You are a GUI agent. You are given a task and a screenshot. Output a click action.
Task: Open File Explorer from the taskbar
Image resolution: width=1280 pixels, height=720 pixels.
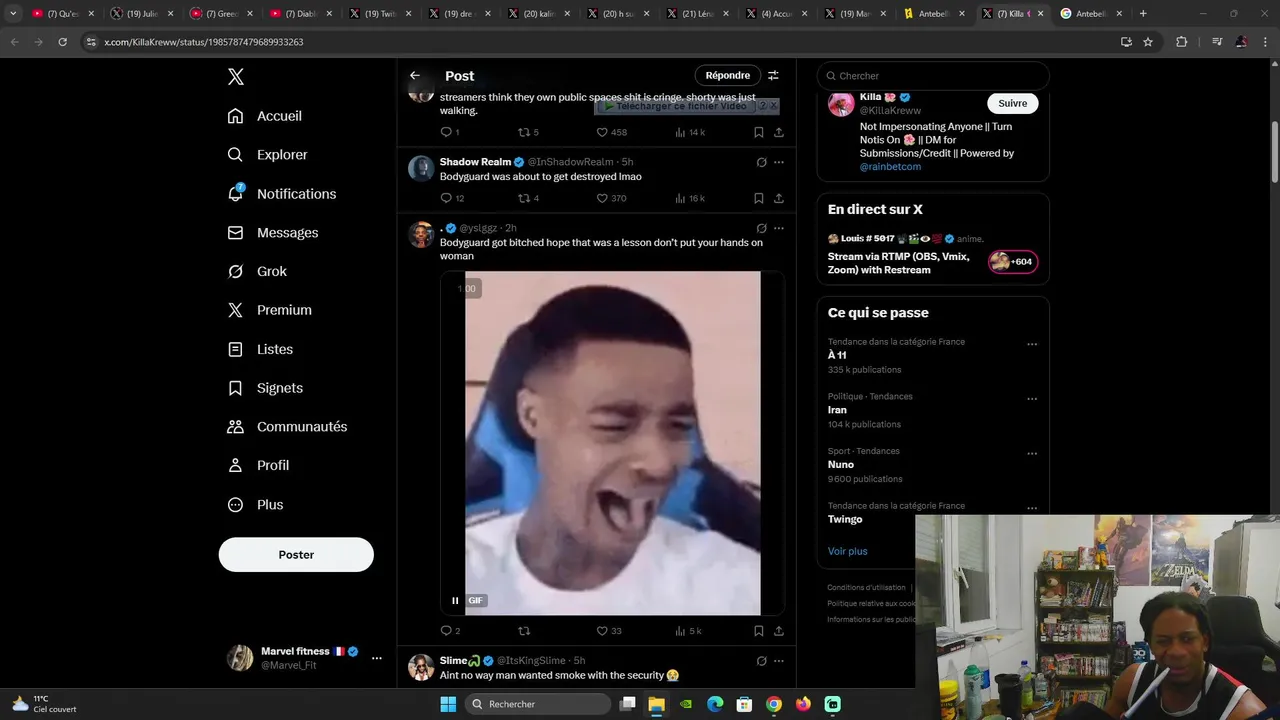coord(656,704)
